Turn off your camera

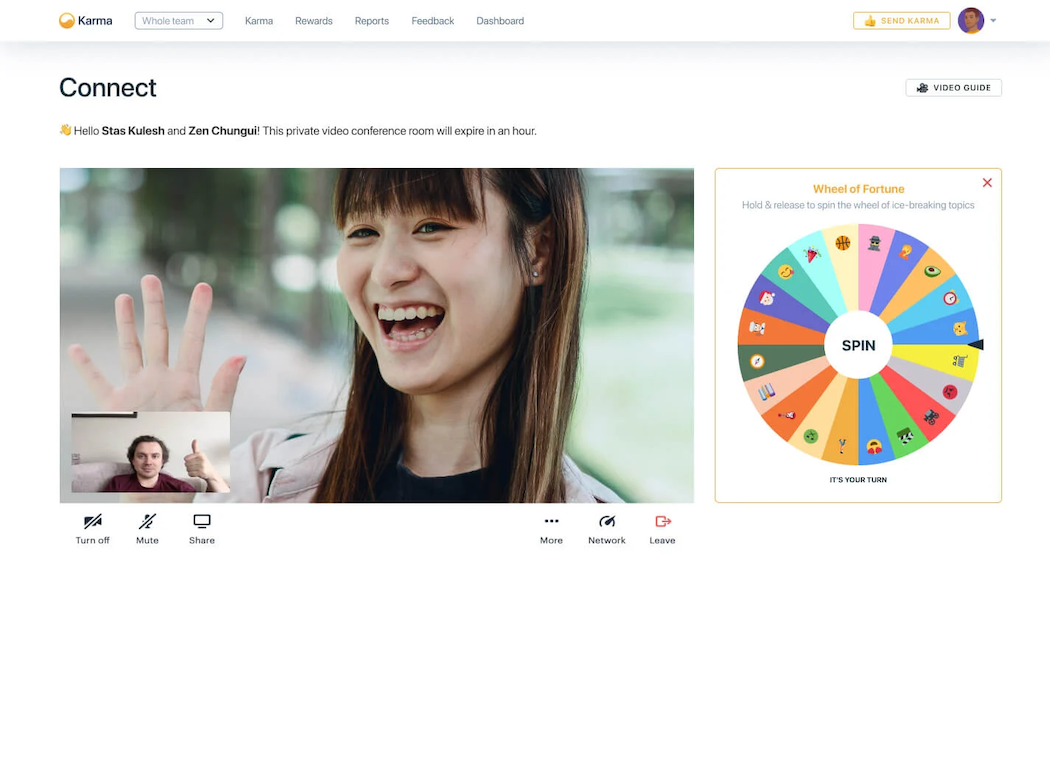click(x=92, y=528)
